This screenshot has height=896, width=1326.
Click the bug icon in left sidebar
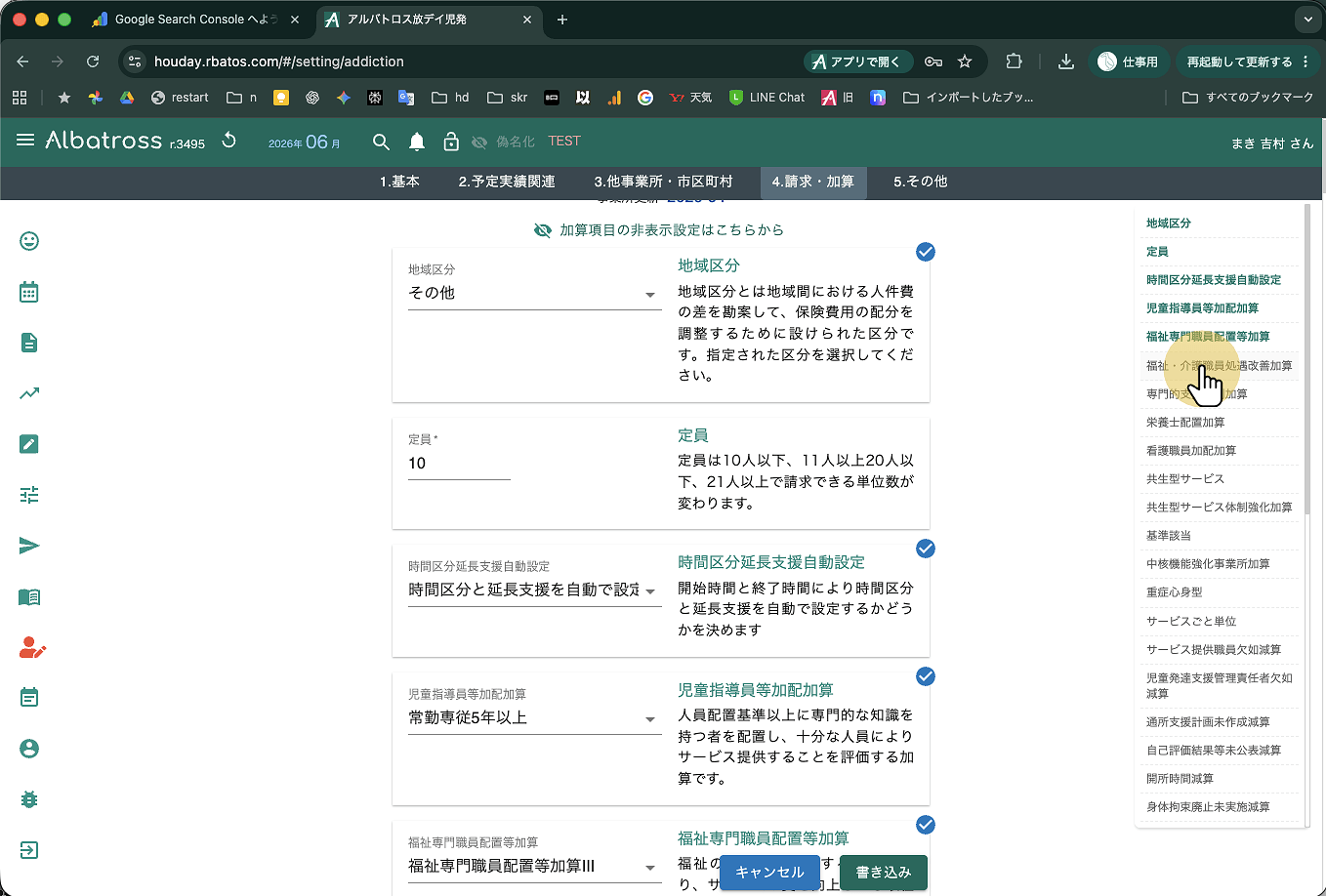pos(29,799)
